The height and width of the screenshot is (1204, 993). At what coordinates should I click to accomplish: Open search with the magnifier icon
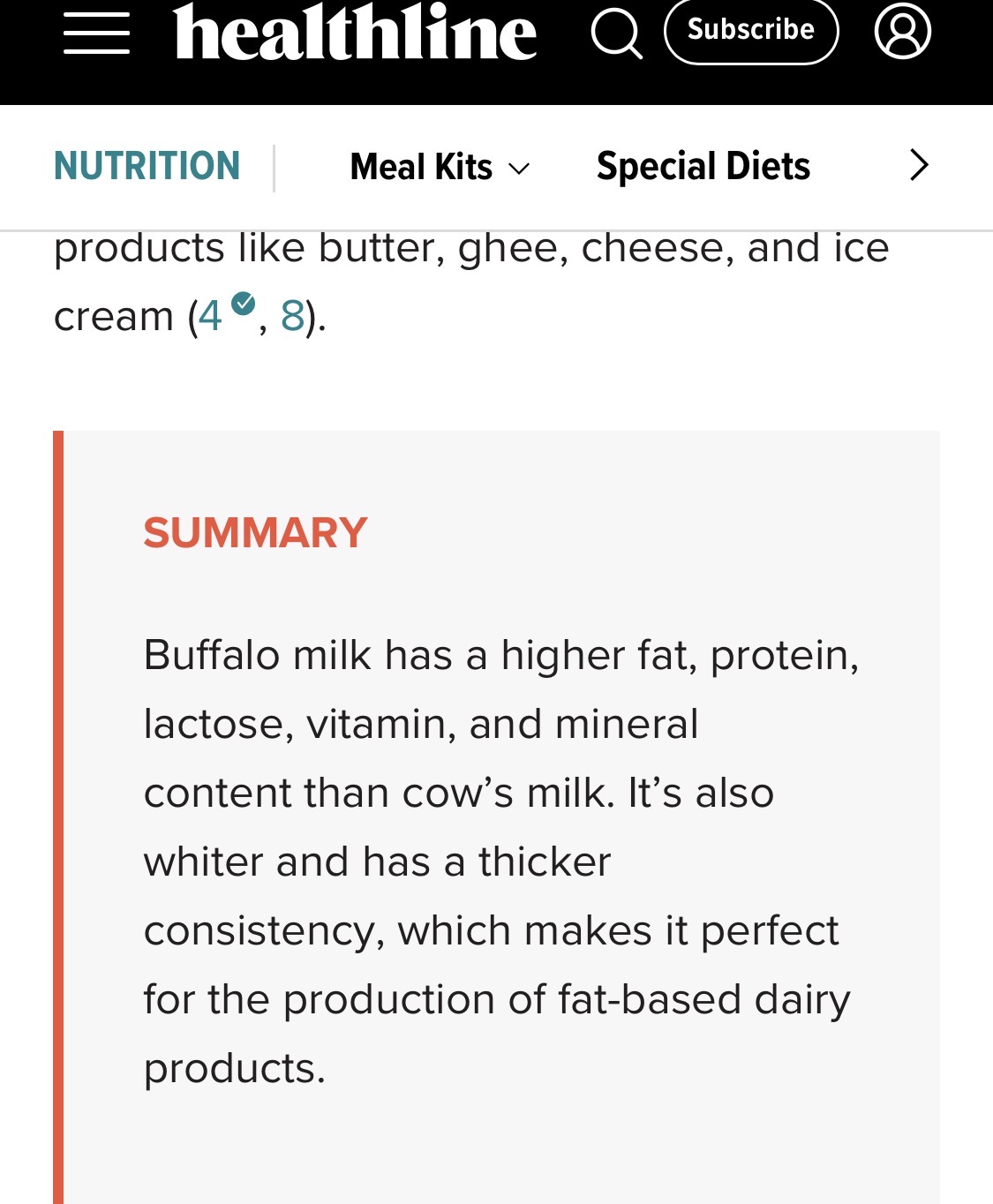[615, 33]
